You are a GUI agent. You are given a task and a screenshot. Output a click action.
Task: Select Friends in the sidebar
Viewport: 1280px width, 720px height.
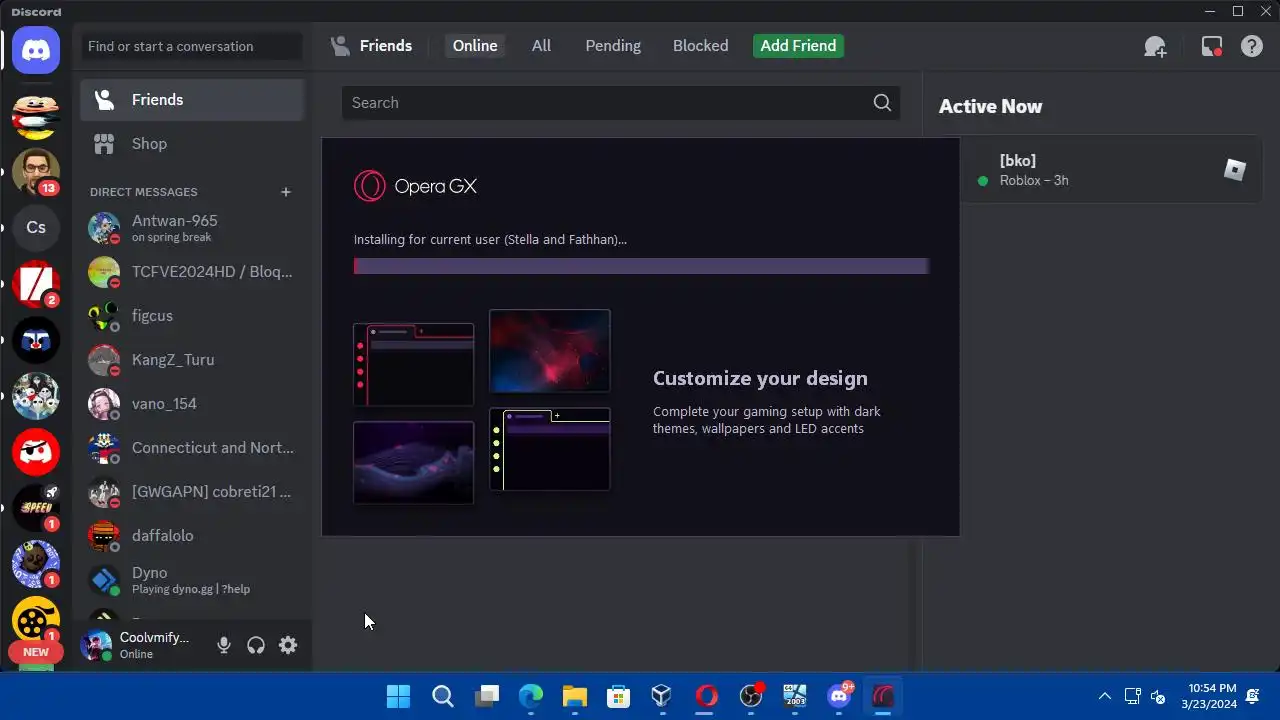pos(192,100)
